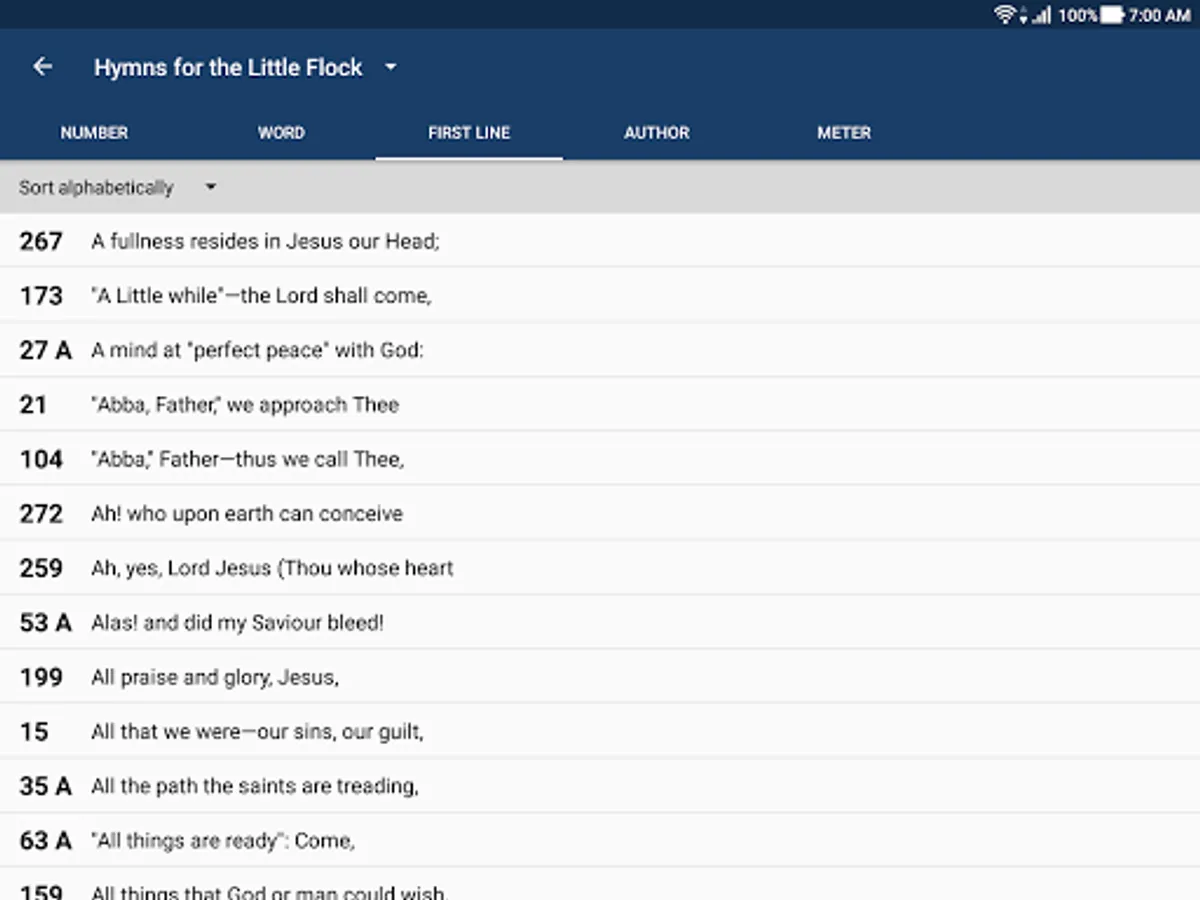The height and width of the screenshot is (900, 1200).
Task: Tap the Wi-Fi status icon
Action: click(1004, 15)
